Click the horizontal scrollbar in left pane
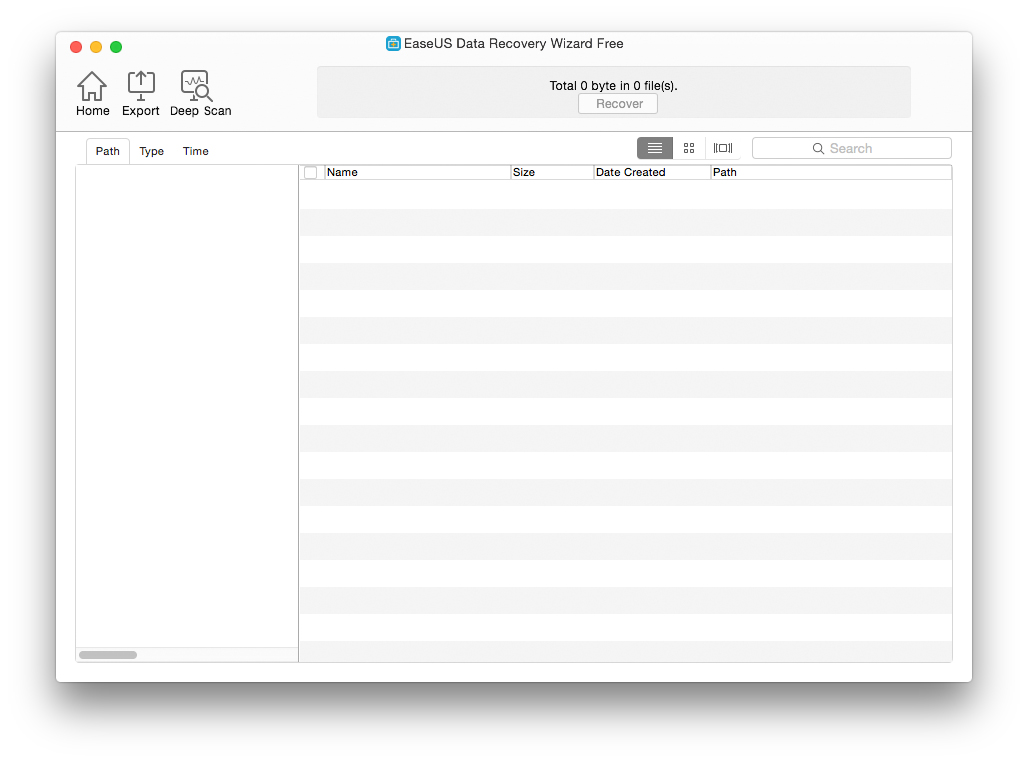Viewport: 1028px width, 762px height. tap(108, 654)
